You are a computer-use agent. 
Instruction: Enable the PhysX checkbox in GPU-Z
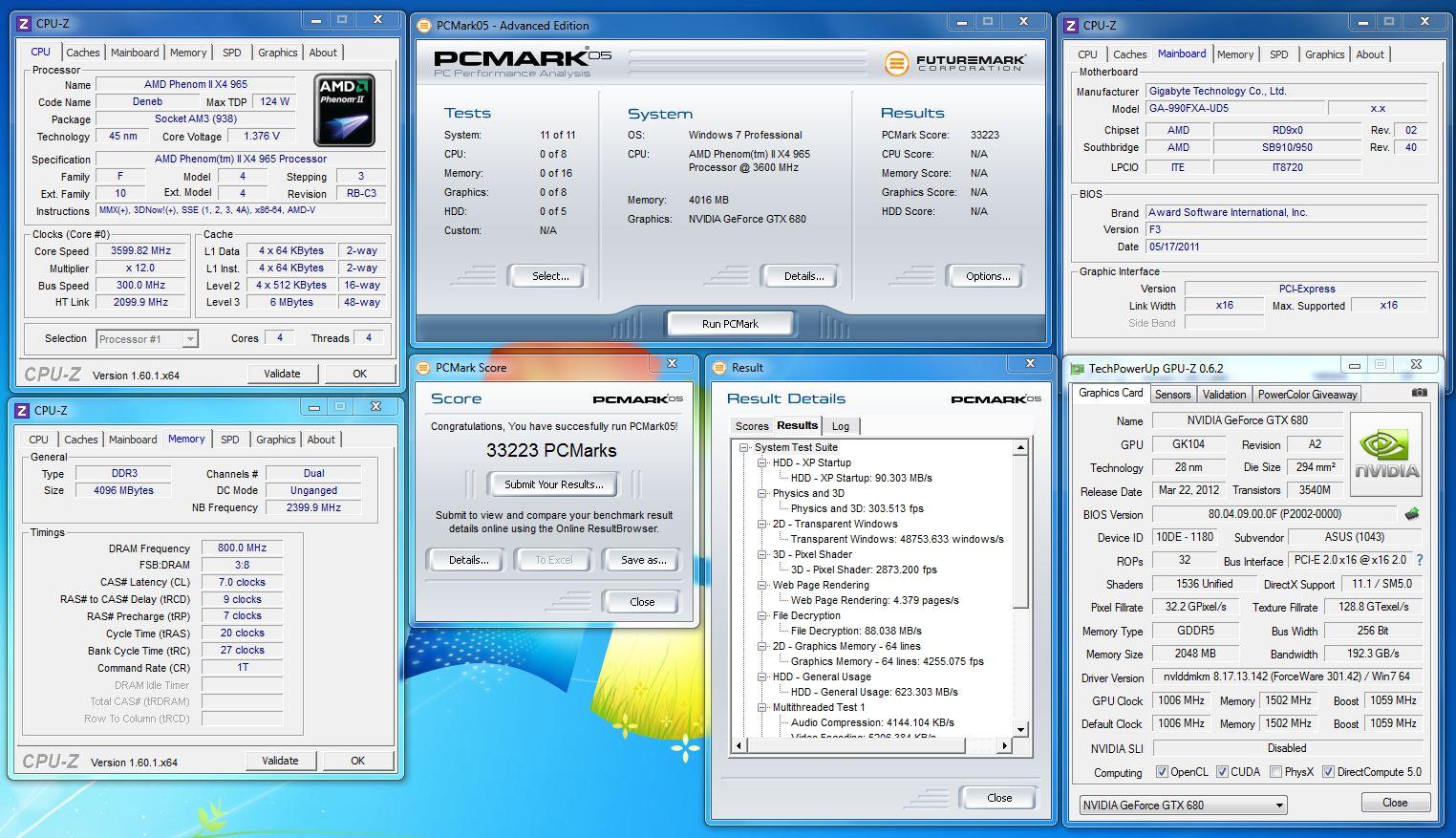click(1275, 772)
